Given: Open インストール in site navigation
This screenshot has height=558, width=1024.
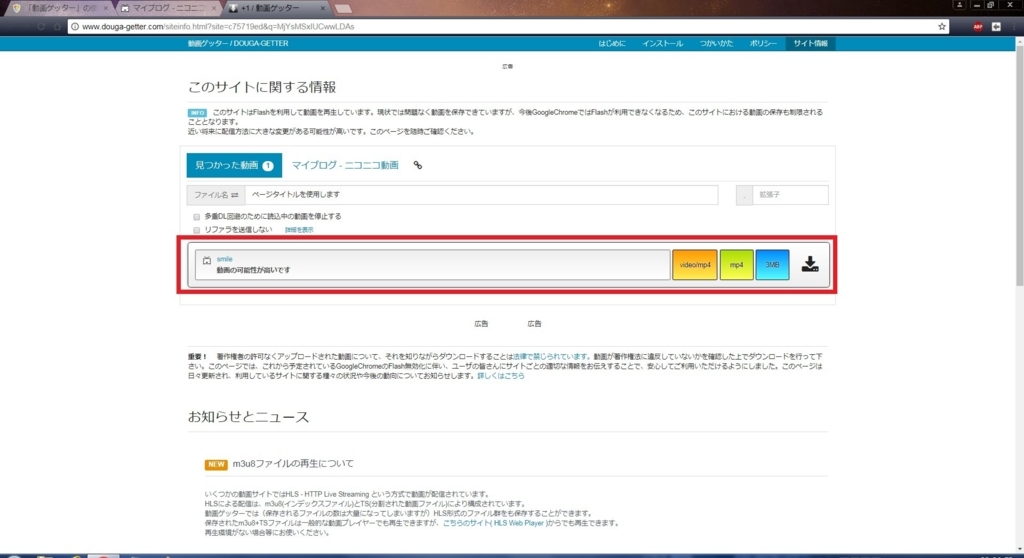Looking at the screenshot, I should point(662,43).
